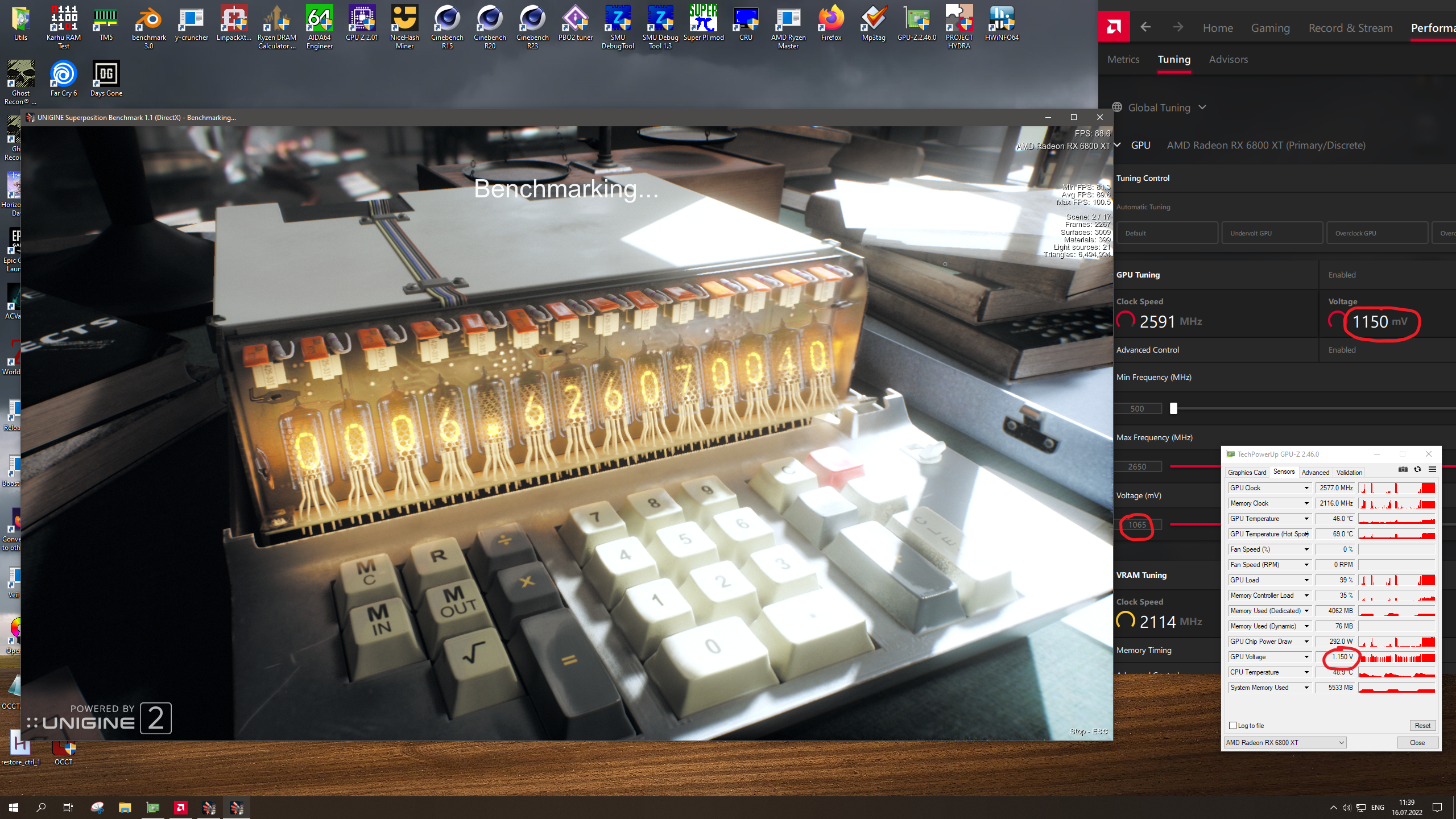Open the GPU Clock sensor dropdown
The height and width of the screenshot is (819, 1456).
coord(1306,488)
